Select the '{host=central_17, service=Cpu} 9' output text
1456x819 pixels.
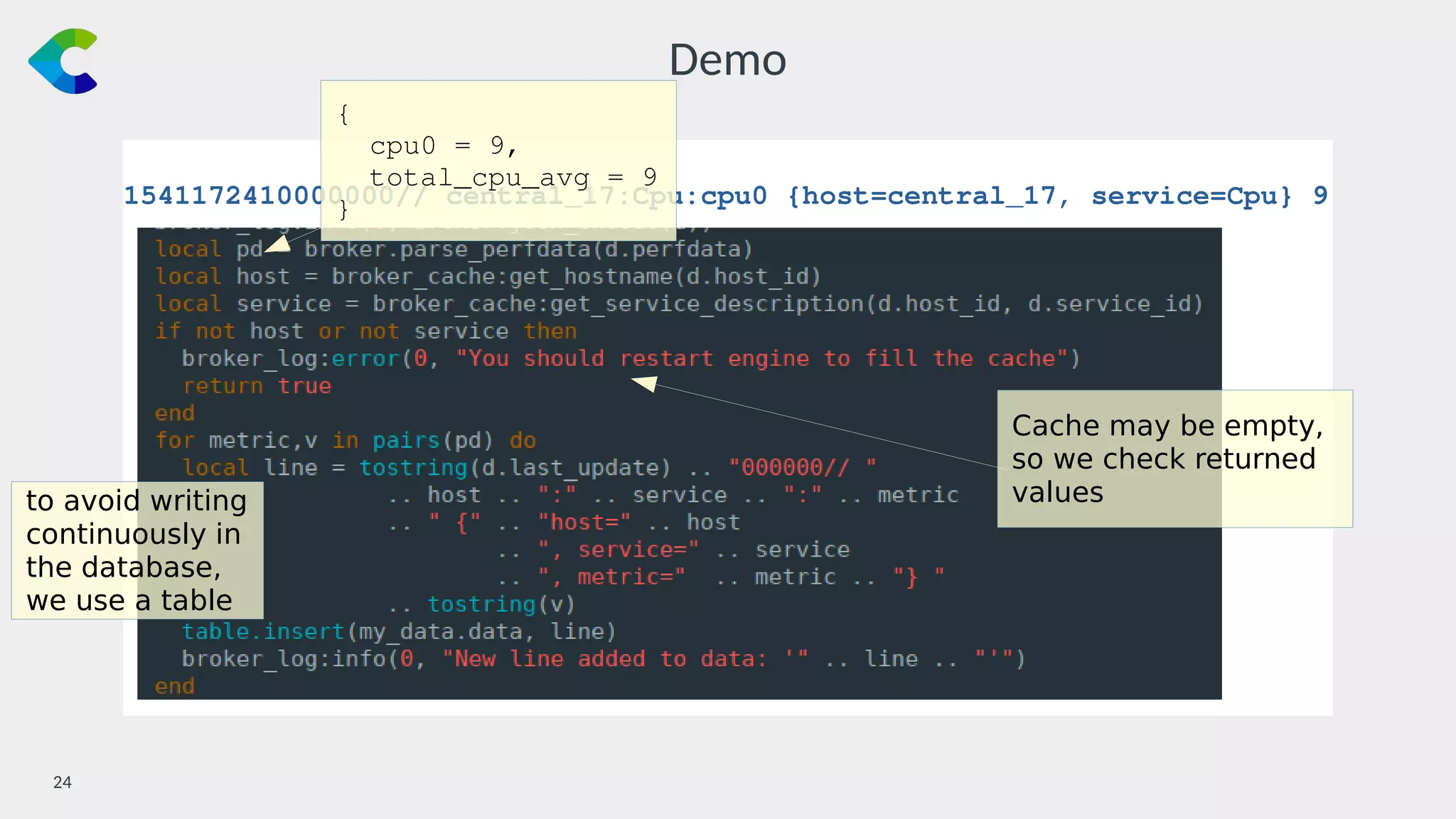click(x=1057, y=196)
